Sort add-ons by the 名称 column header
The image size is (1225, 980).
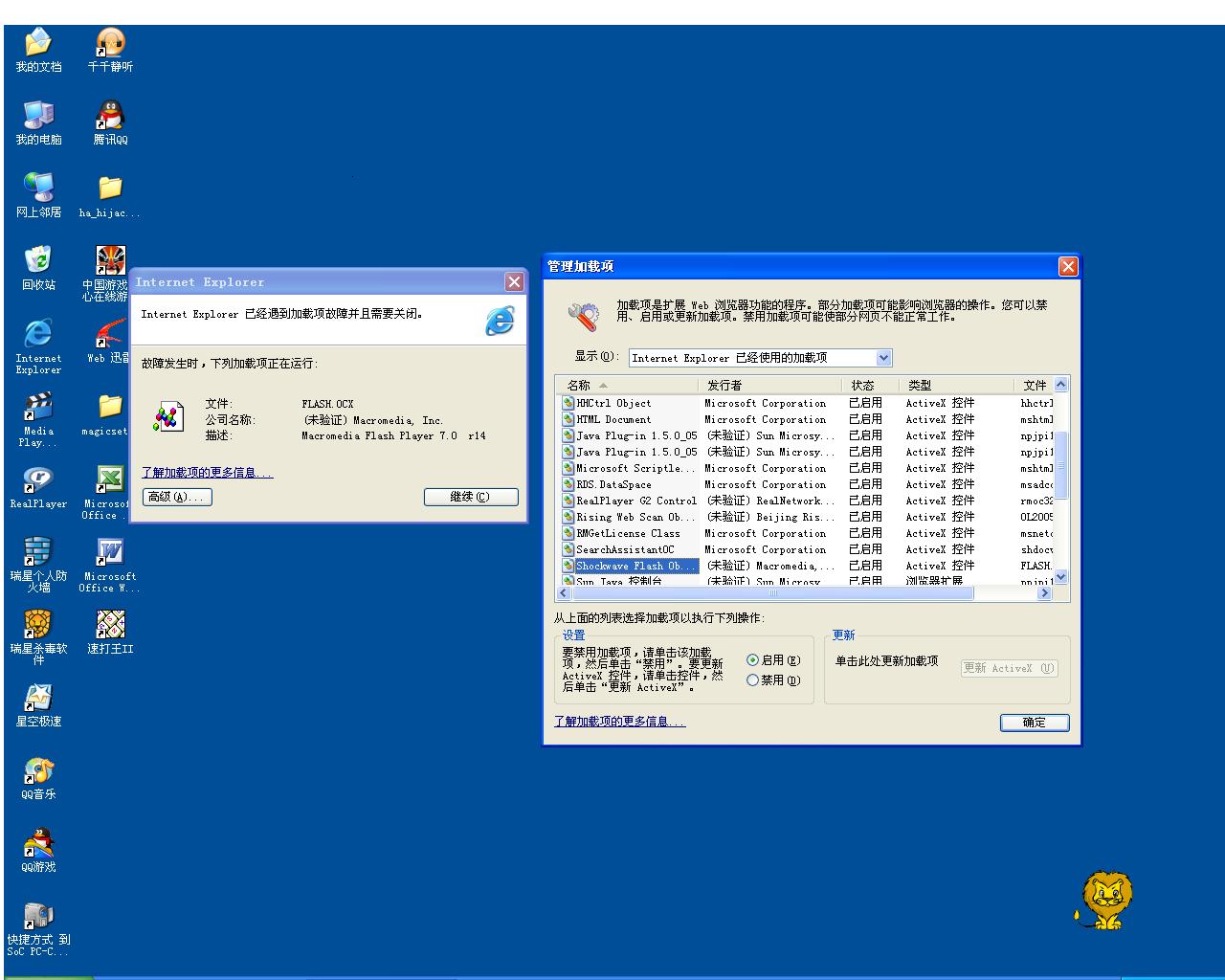(x=627, y=386)
